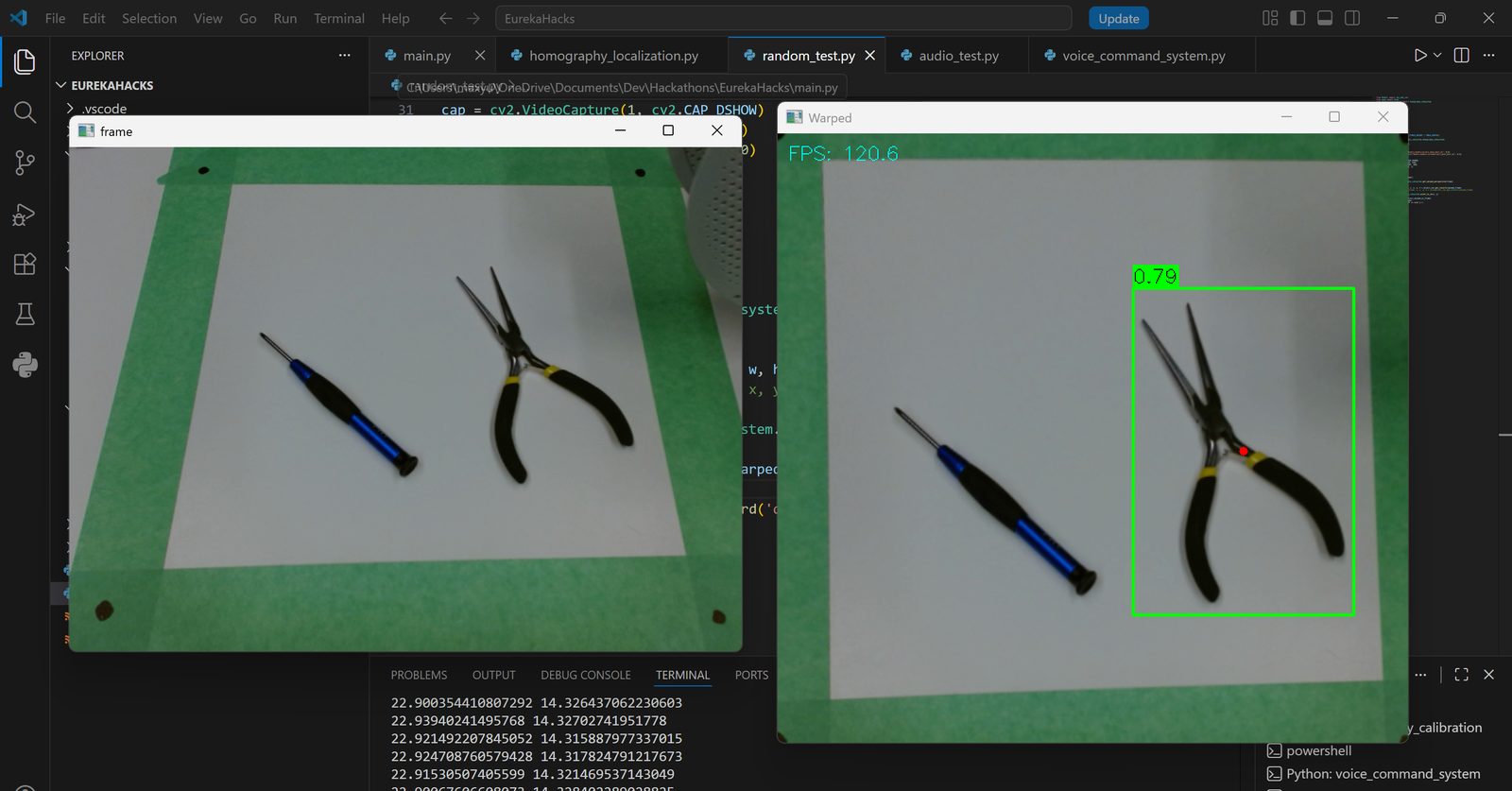The width and height of the screenshot is (1512, 791).
Task: Switch to homography_localization.py tab
Action: 613,56
